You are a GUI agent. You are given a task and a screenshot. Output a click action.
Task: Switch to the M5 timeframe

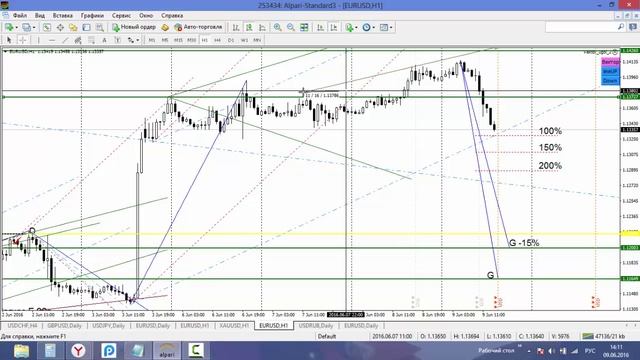[165, 40]
